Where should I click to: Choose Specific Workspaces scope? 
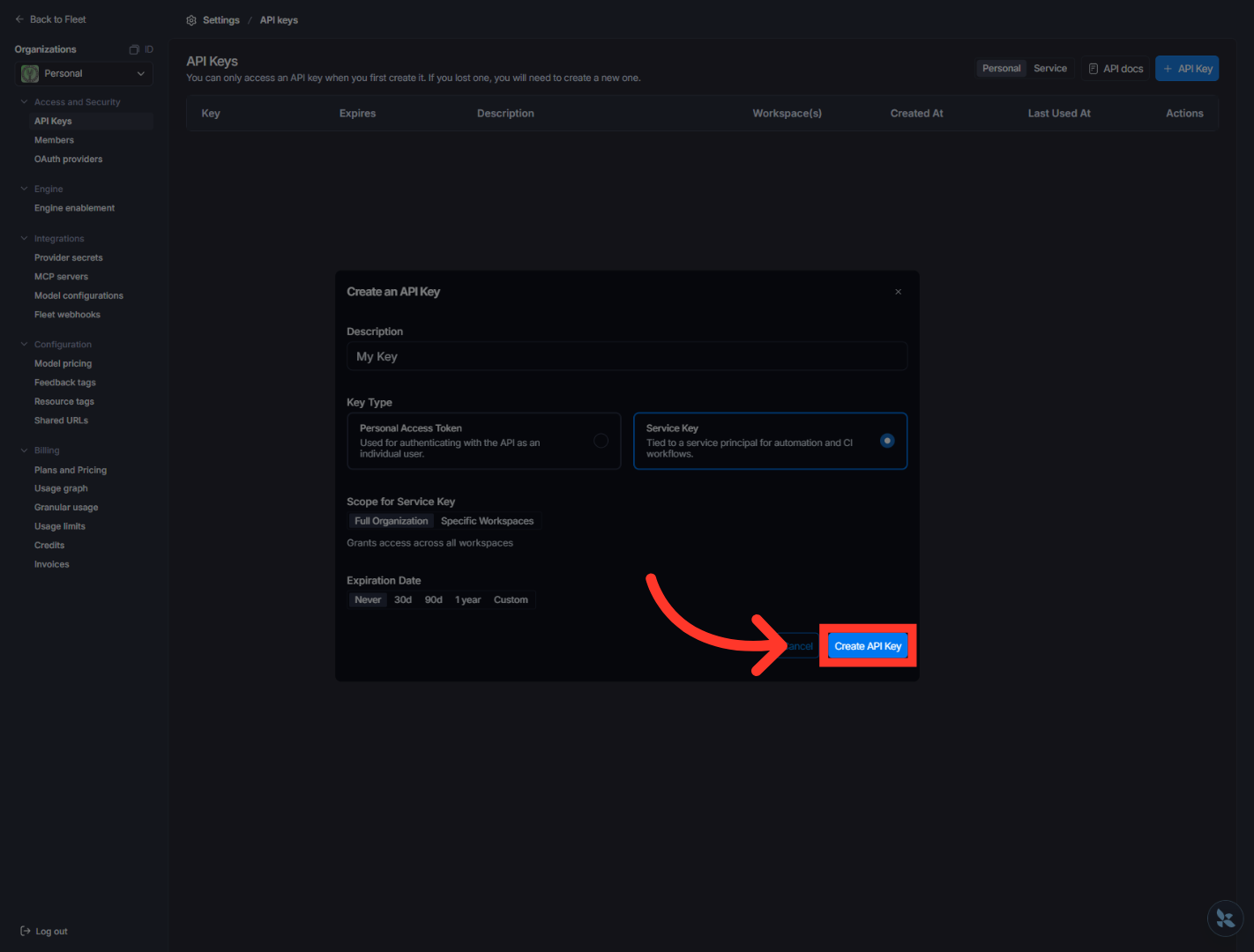pos(487,521)
